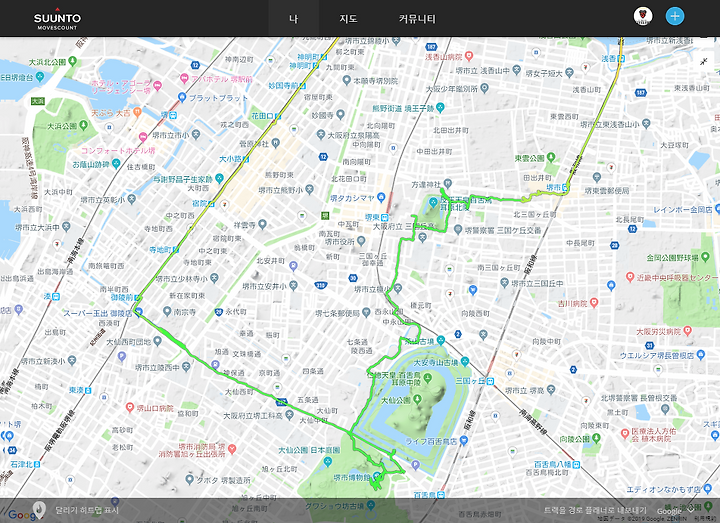This screenshot has height=523, width=720.
Task: Click the blue plus add button
Action: (x=675, y=17)
